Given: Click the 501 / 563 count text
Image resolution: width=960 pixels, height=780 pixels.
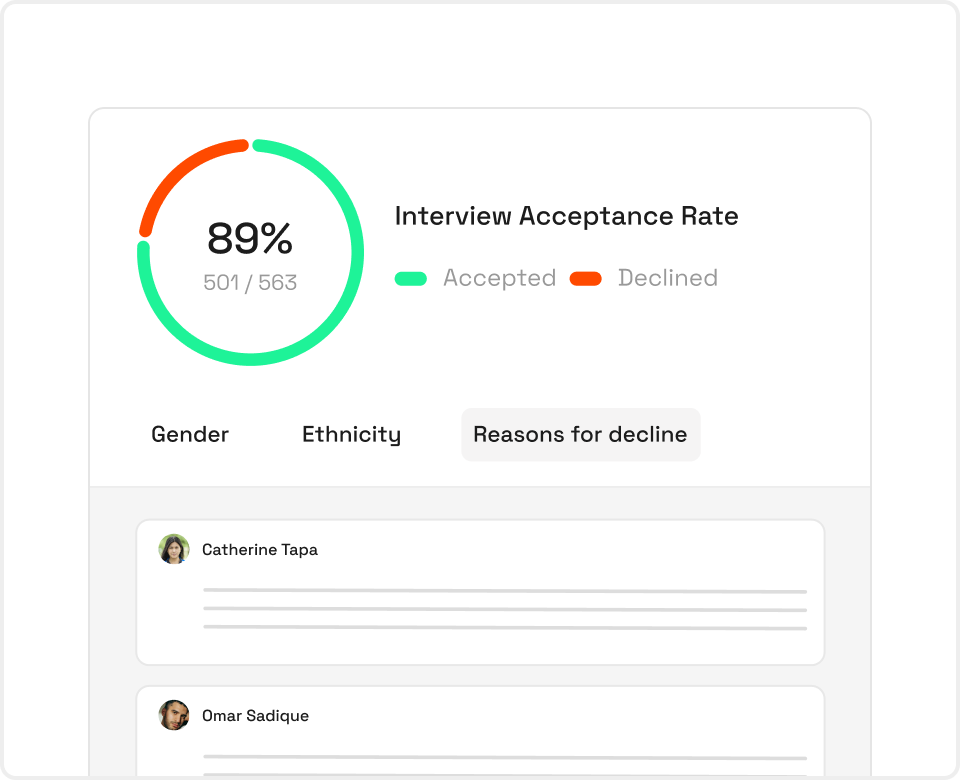Looking at the screenshot, I should [250, 282].
